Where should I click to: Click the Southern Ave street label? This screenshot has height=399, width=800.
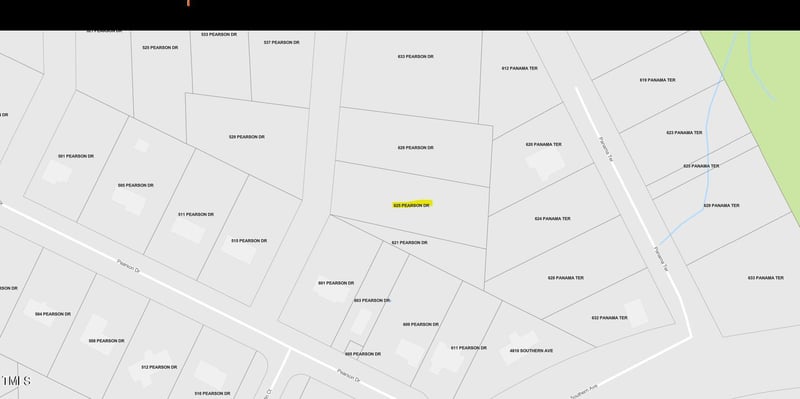pos(583,393)
